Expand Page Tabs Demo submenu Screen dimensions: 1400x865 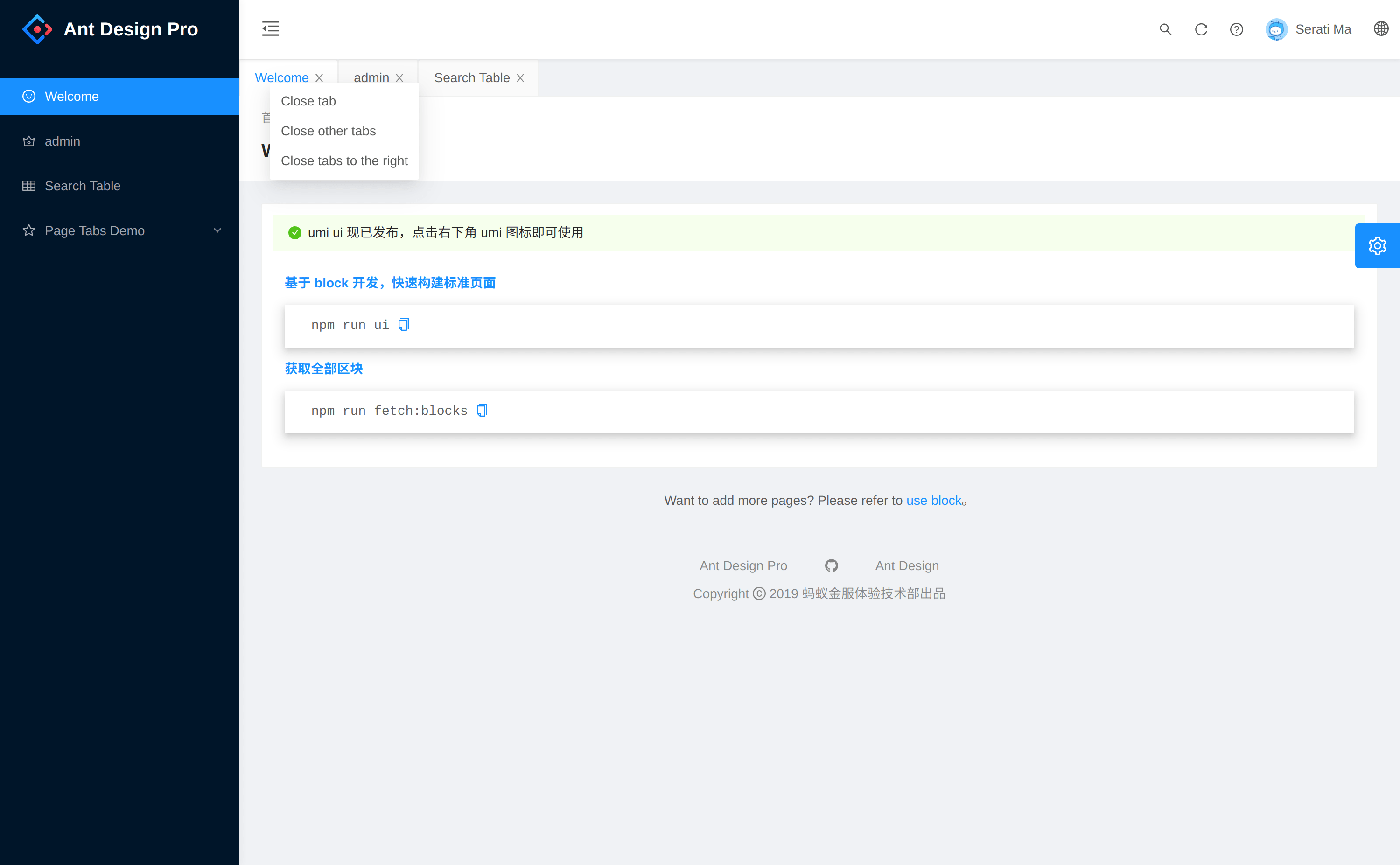click(119, 230)
